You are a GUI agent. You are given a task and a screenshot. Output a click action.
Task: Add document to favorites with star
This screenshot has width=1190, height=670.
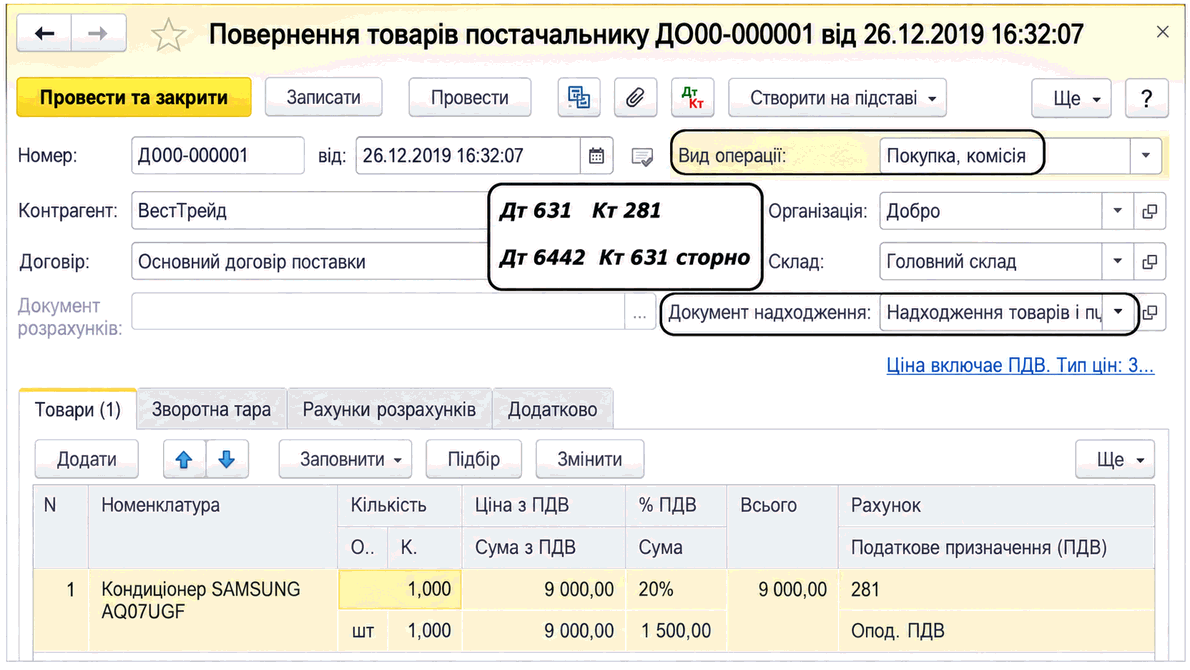(168, 35)
